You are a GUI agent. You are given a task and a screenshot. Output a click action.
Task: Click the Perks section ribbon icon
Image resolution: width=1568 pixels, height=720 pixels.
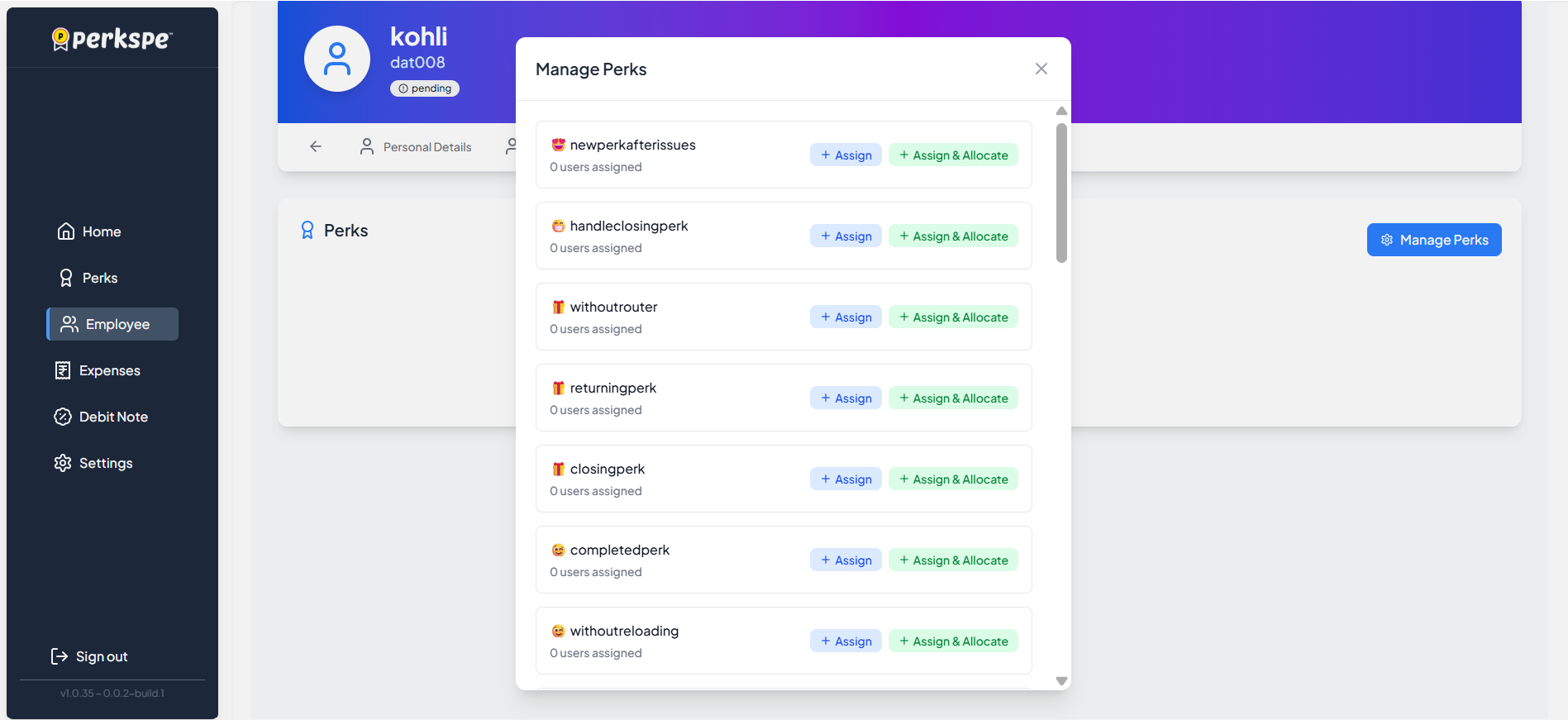[307, 231]
